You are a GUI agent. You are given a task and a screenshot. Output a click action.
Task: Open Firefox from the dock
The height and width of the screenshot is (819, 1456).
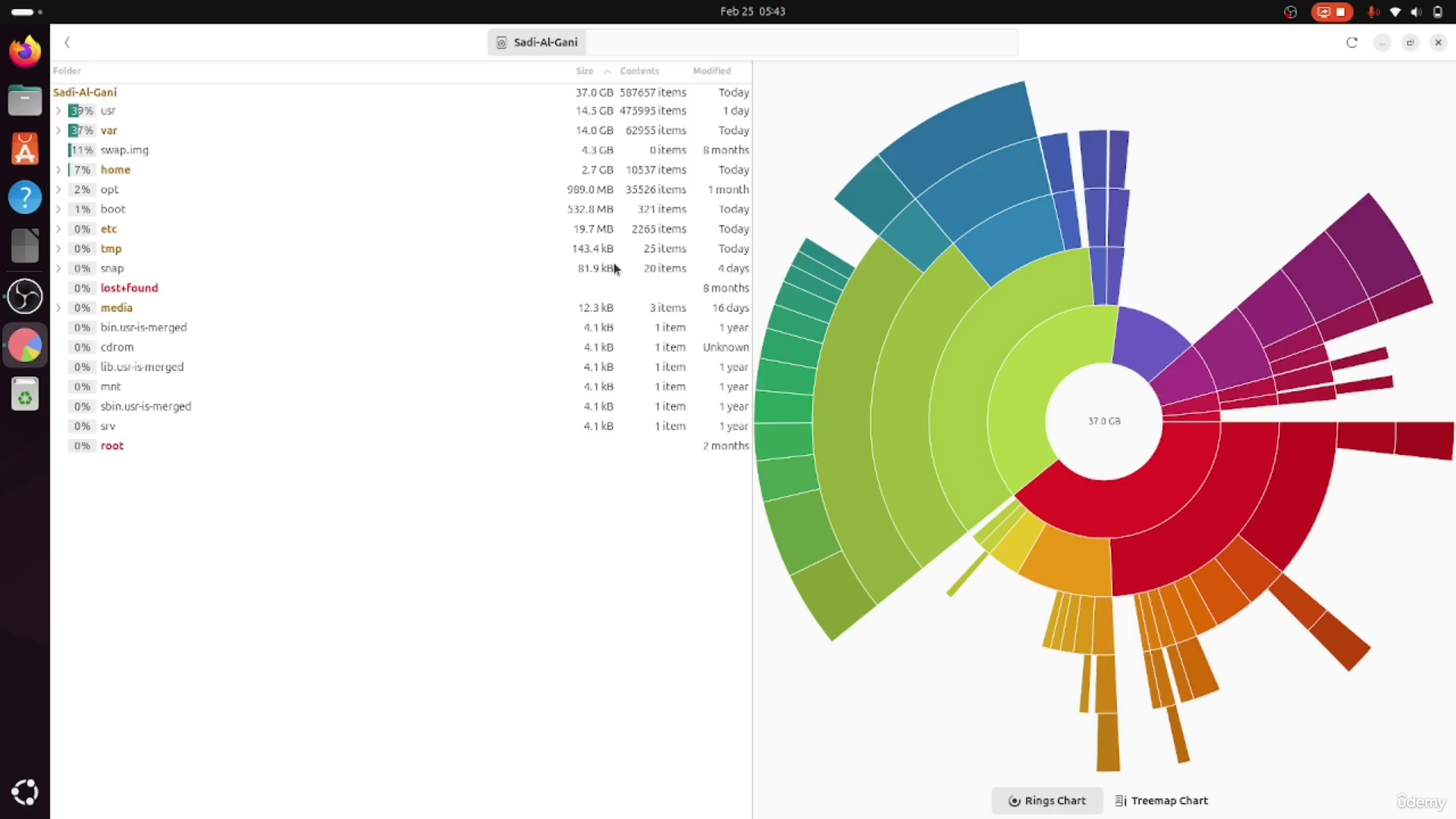[25, 52]
